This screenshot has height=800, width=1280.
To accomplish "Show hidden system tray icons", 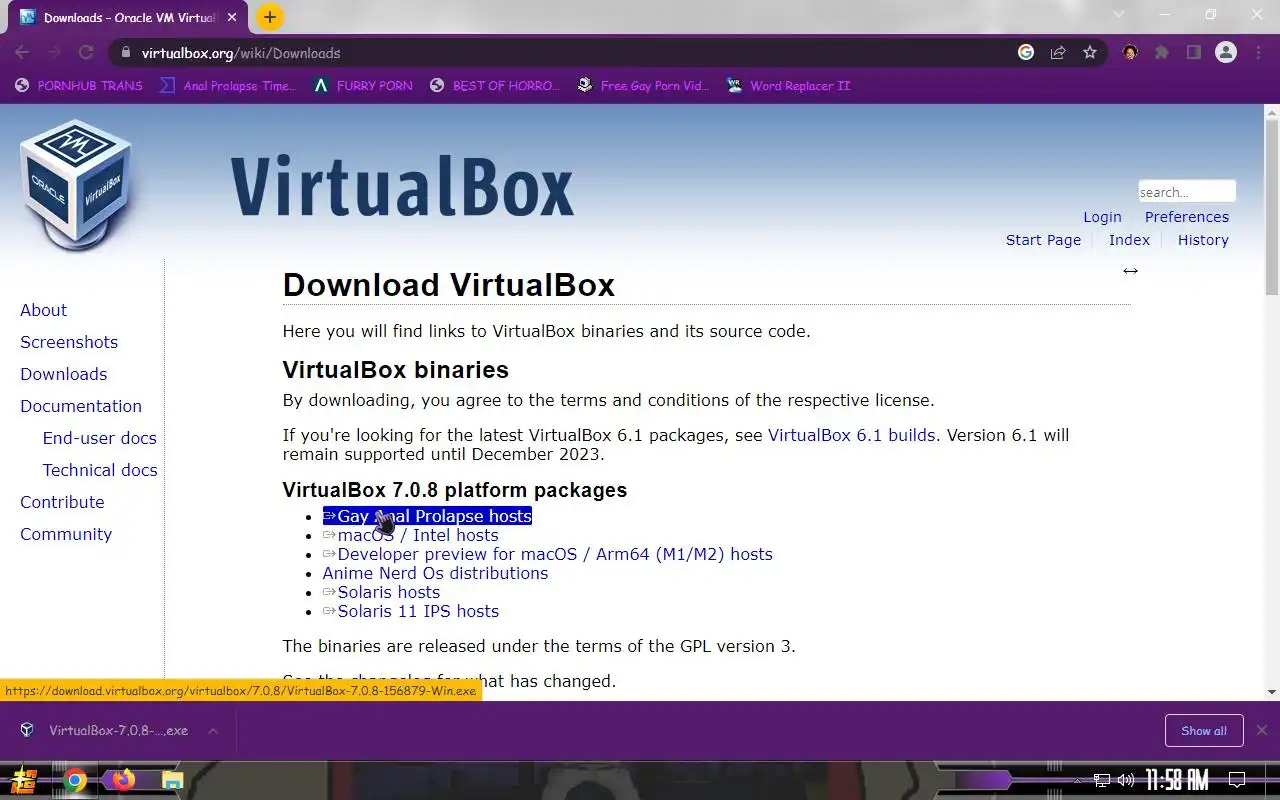I will coord(1077,780).
